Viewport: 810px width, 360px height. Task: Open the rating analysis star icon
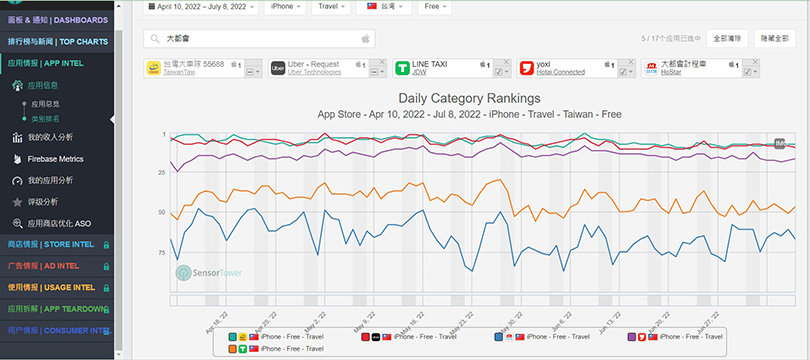pyautogui.click(x=17, y=202)
